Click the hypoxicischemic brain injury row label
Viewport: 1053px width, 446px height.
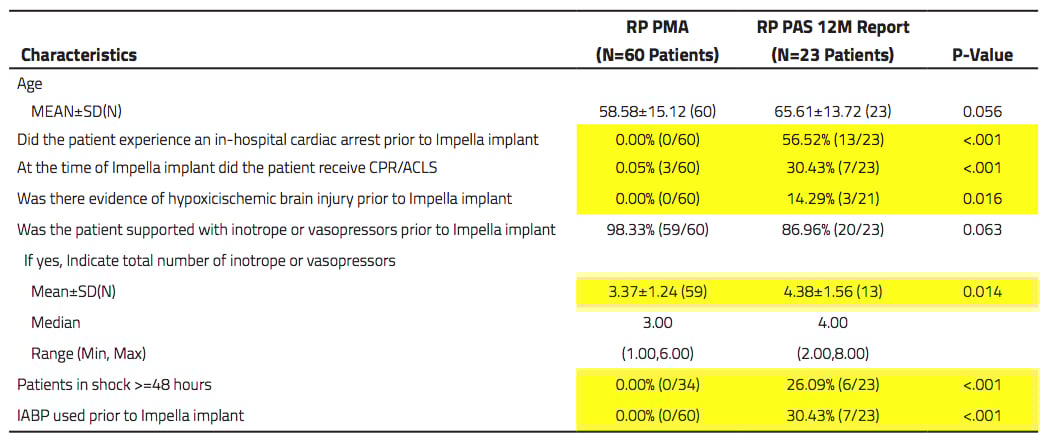(x=265, y=199)
